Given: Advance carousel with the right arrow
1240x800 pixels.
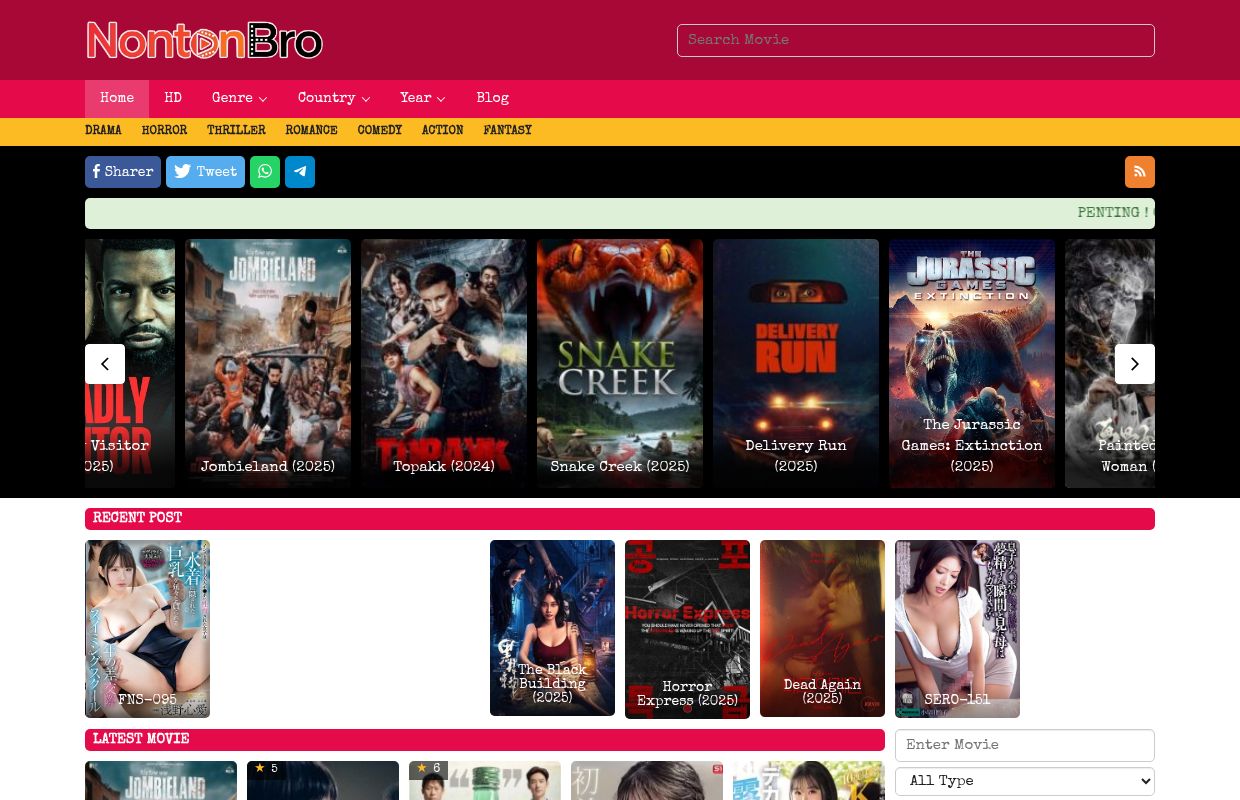Looking at the screenshot, I should coord(1134,364).
